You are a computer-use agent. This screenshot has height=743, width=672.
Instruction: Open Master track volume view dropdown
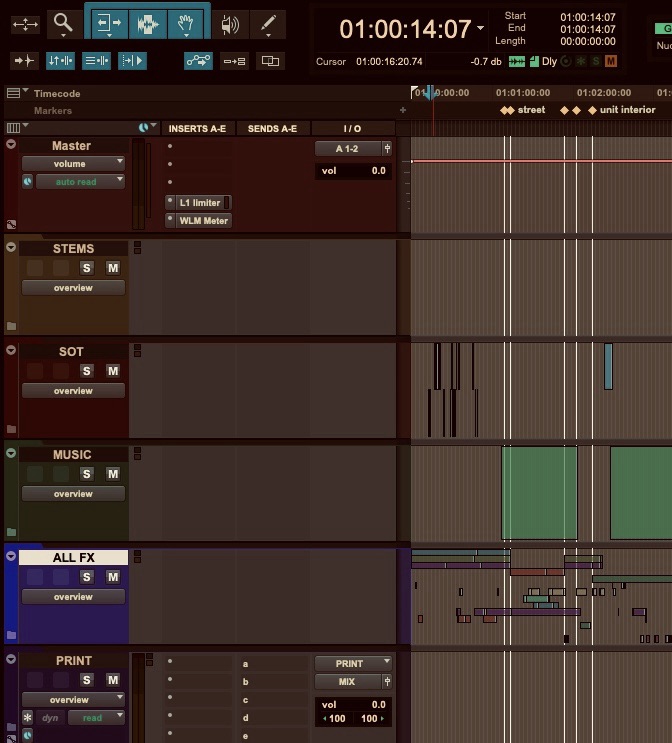[73, 164]
